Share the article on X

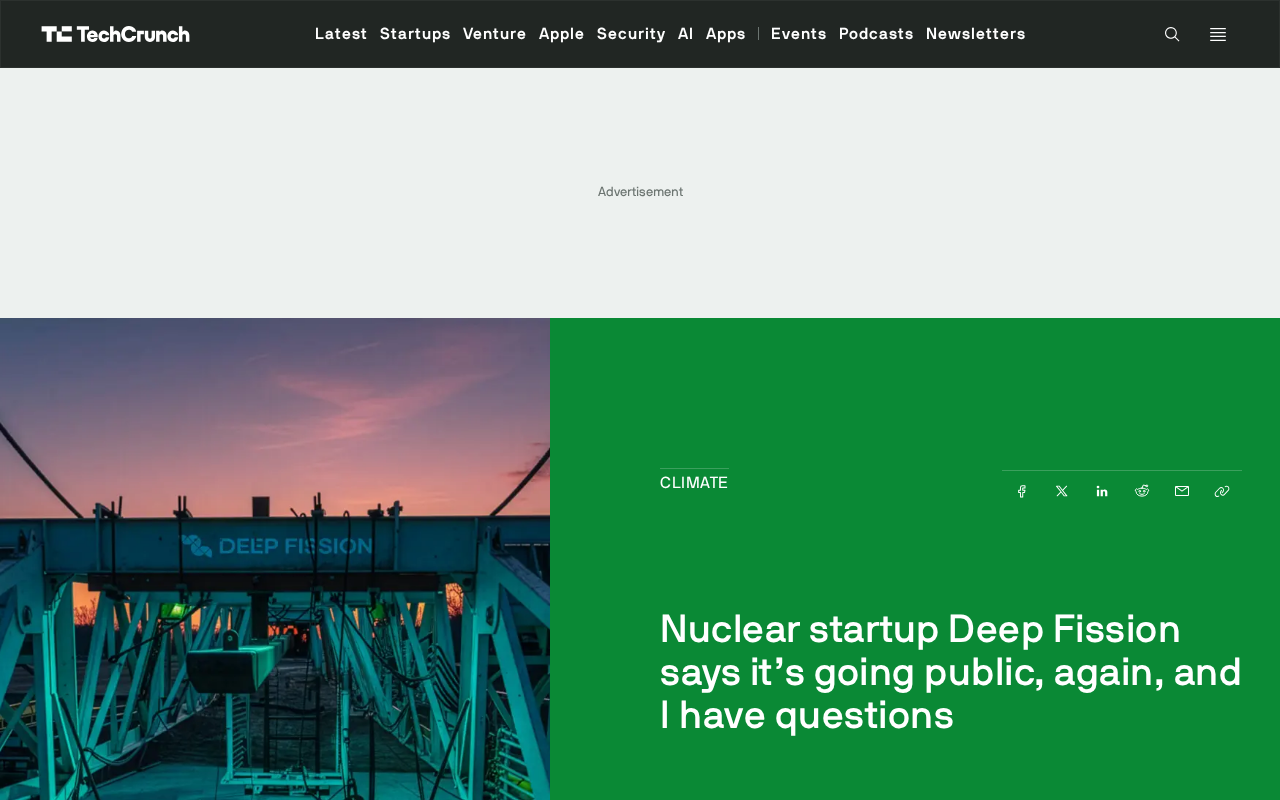(x=1062, y=491)
